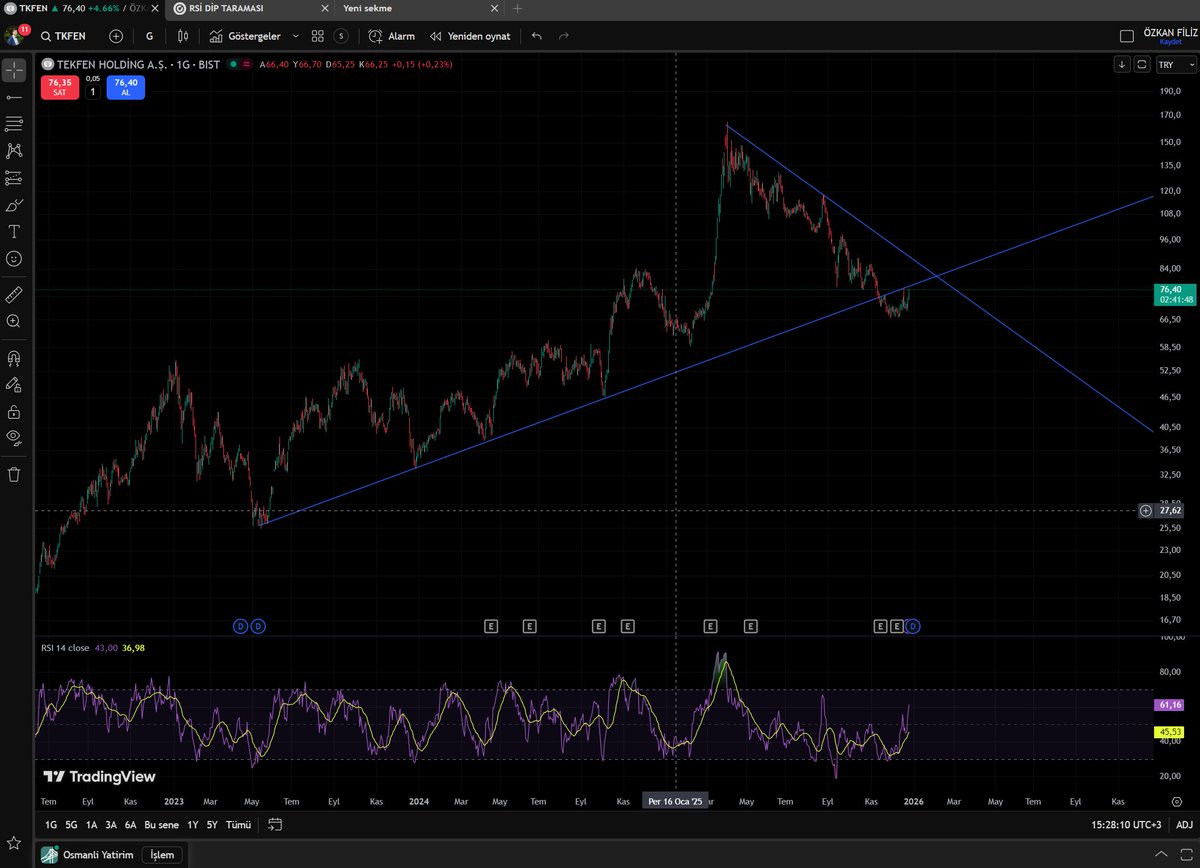1200x868 pixels.
Task: Toggle stay in drawing mode
Action: (x=14, y=384)
